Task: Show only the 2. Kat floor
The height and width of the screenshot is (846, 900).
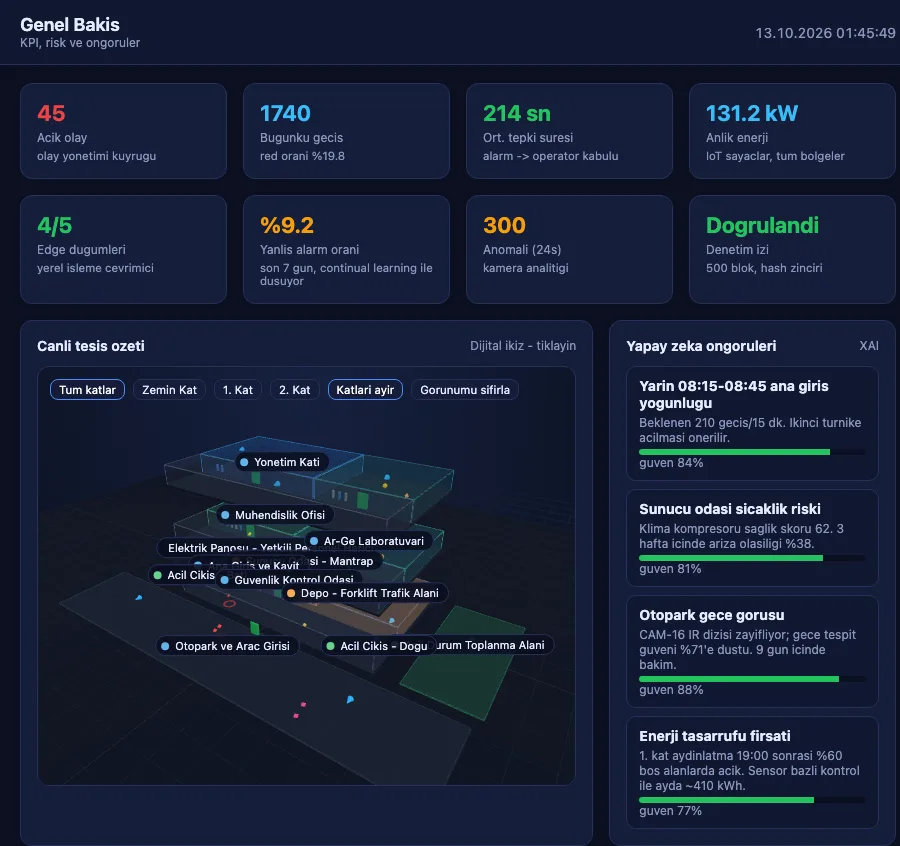Action: point(294,390)
